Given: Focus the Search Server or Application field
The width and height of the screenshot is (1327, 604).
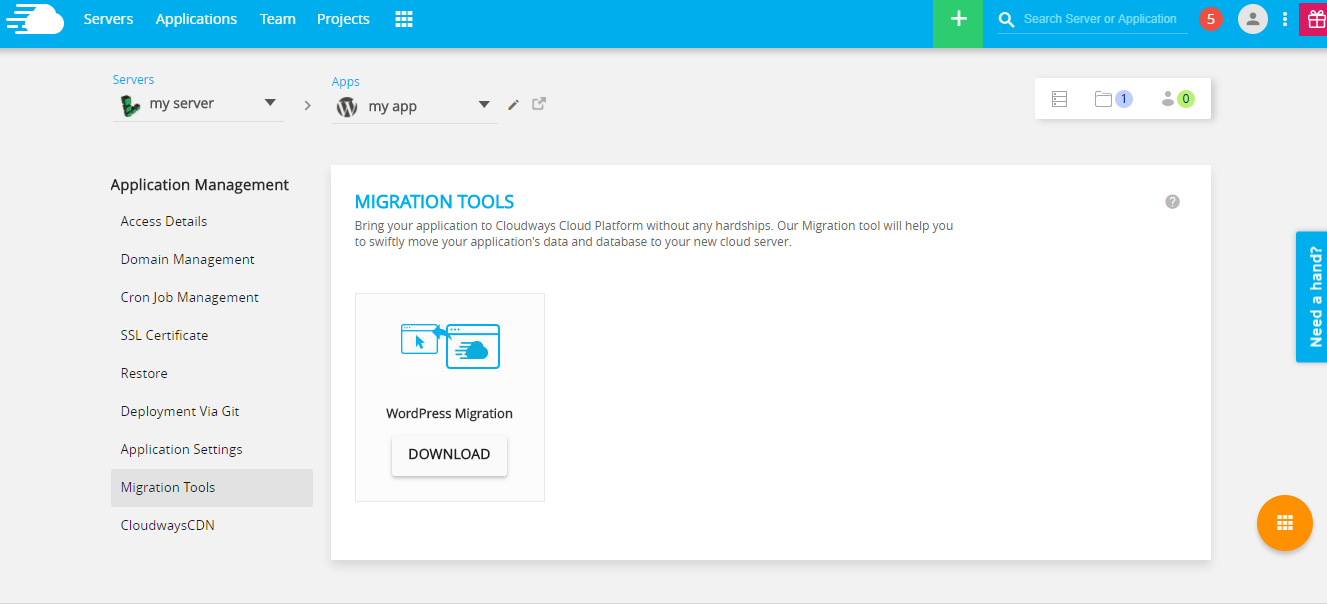Looking at the screenshot, I should (x=1104, y=19).
